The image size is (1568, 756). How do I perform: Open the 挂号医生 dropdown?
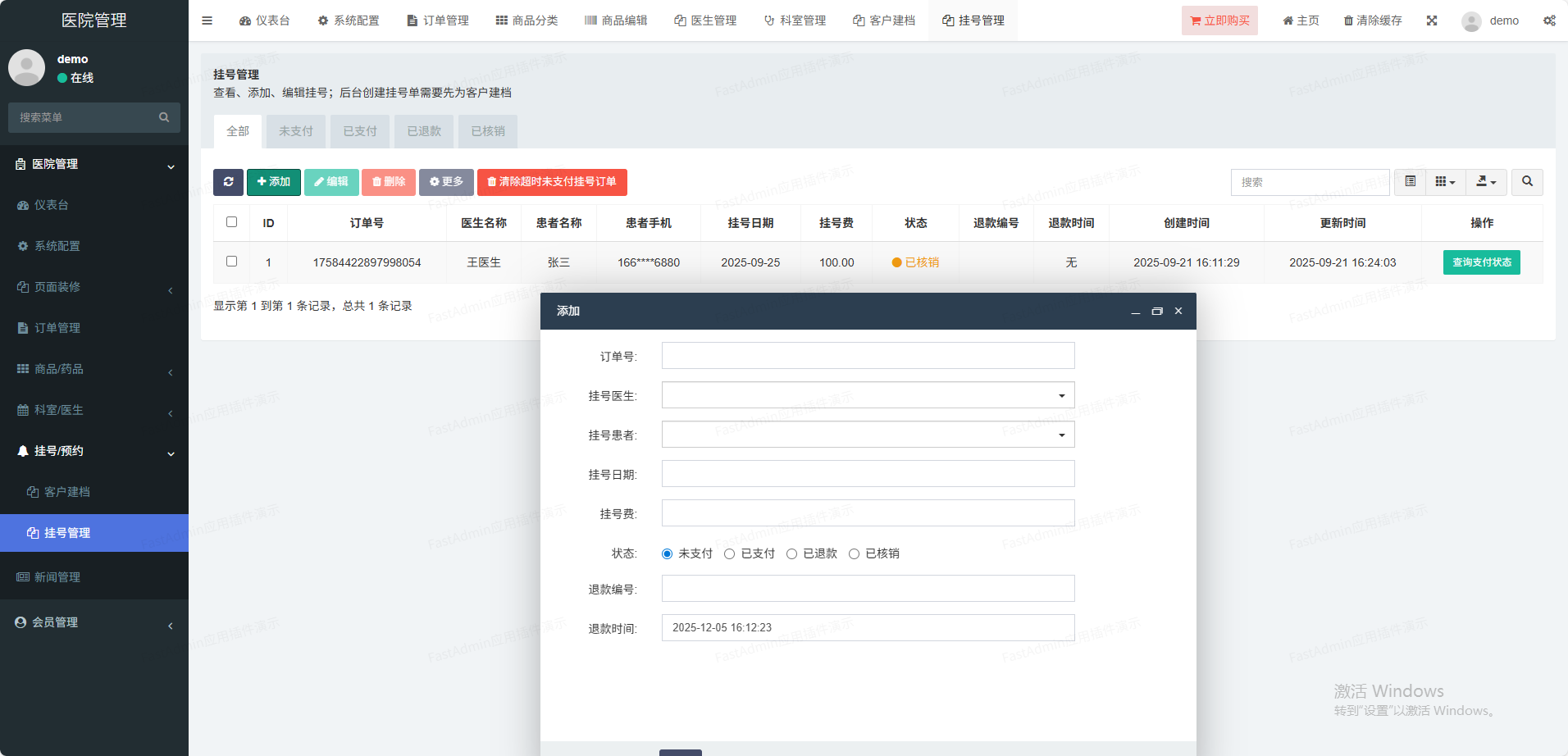point(868,395)
